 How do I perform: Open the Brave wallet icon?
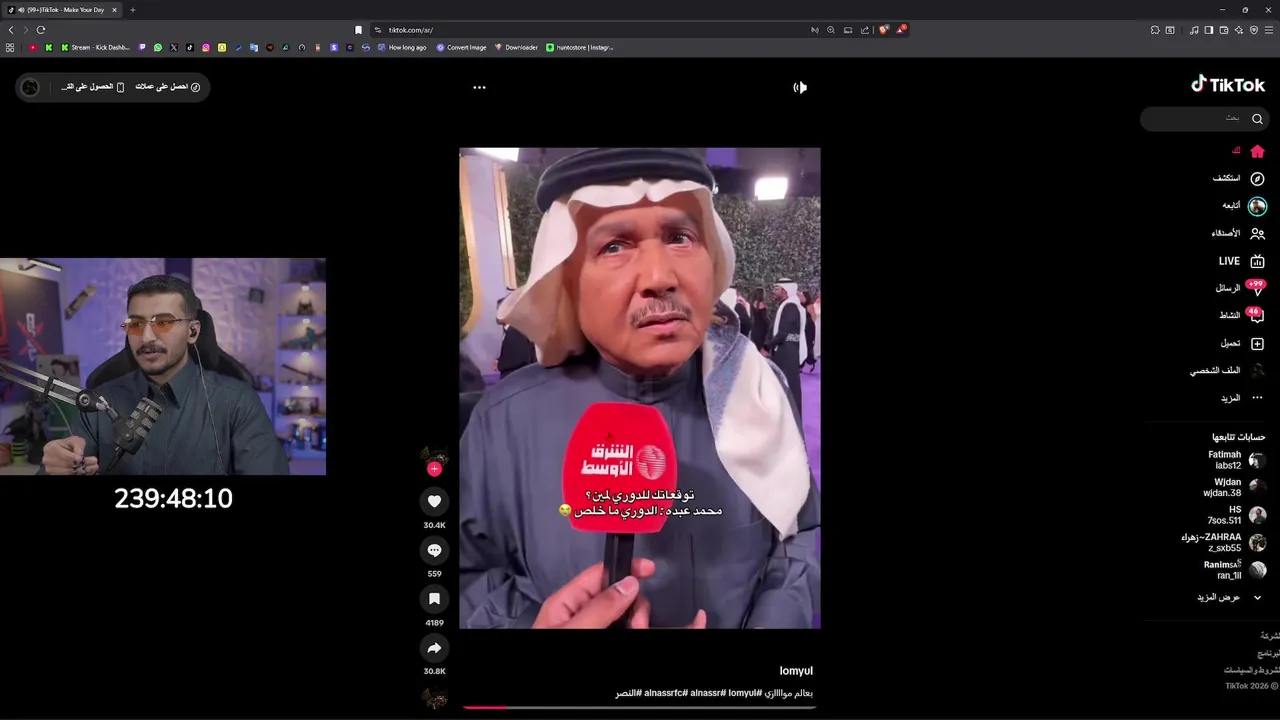pos(1224,30)
